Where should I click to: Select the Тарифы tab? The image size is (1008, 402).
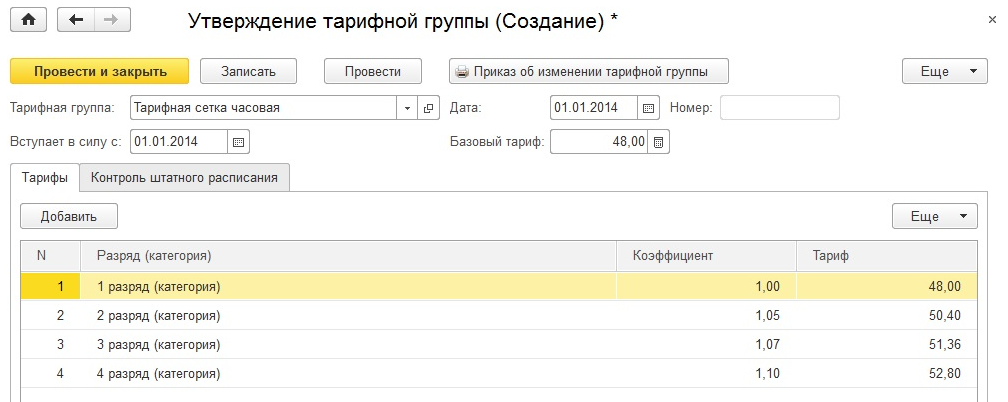pos(44,178)
